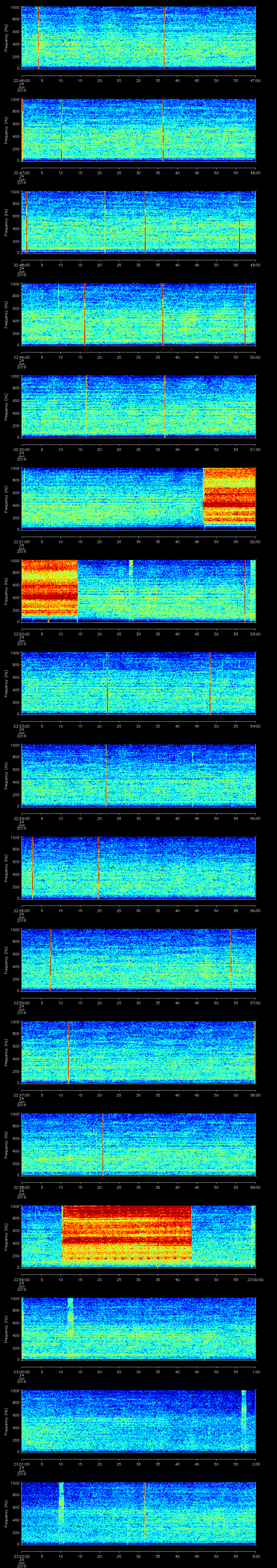
Task: Click the red line near 36 seconds in the 22:50 panel
Action: pyautogui.click(x=164, y=406)
